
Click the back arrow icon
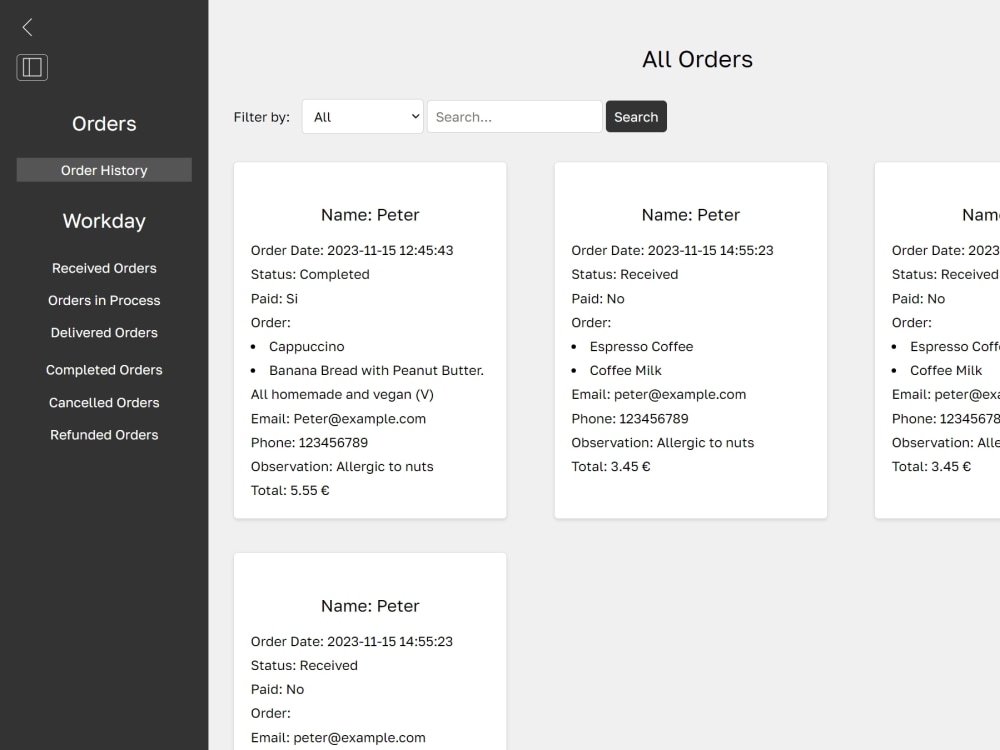tap(27, 27)
